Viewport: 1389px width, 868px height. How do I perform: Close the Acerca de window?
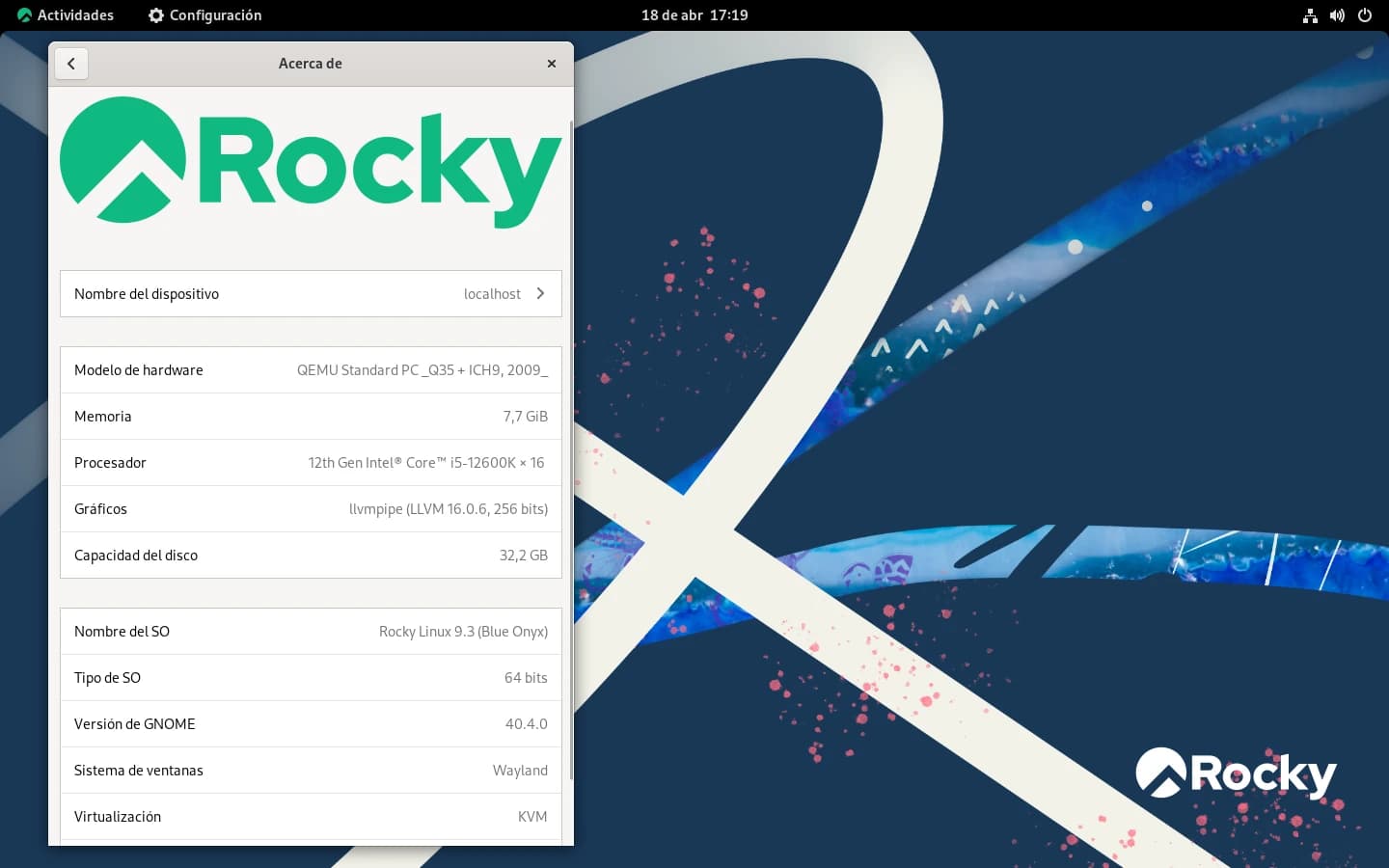click(x=552, y=64)
